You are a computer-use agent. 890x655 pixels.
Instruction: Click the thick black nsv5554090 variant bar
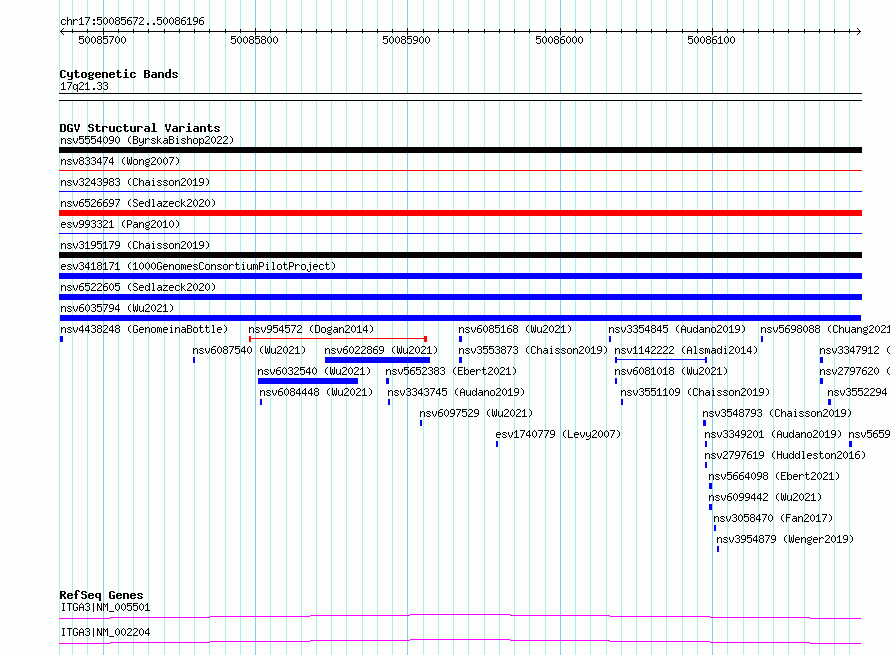click(460, 150)
